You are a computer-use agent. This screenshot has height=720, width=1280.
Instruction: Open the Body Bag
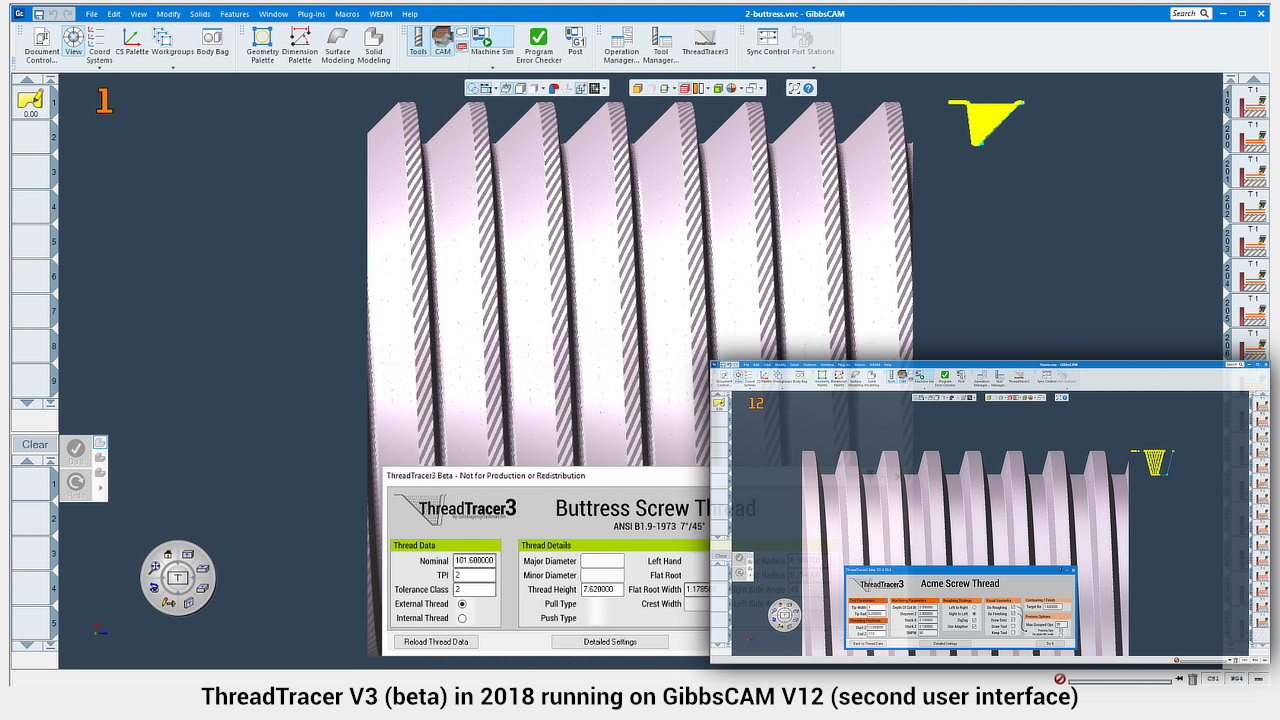point(212,45)
